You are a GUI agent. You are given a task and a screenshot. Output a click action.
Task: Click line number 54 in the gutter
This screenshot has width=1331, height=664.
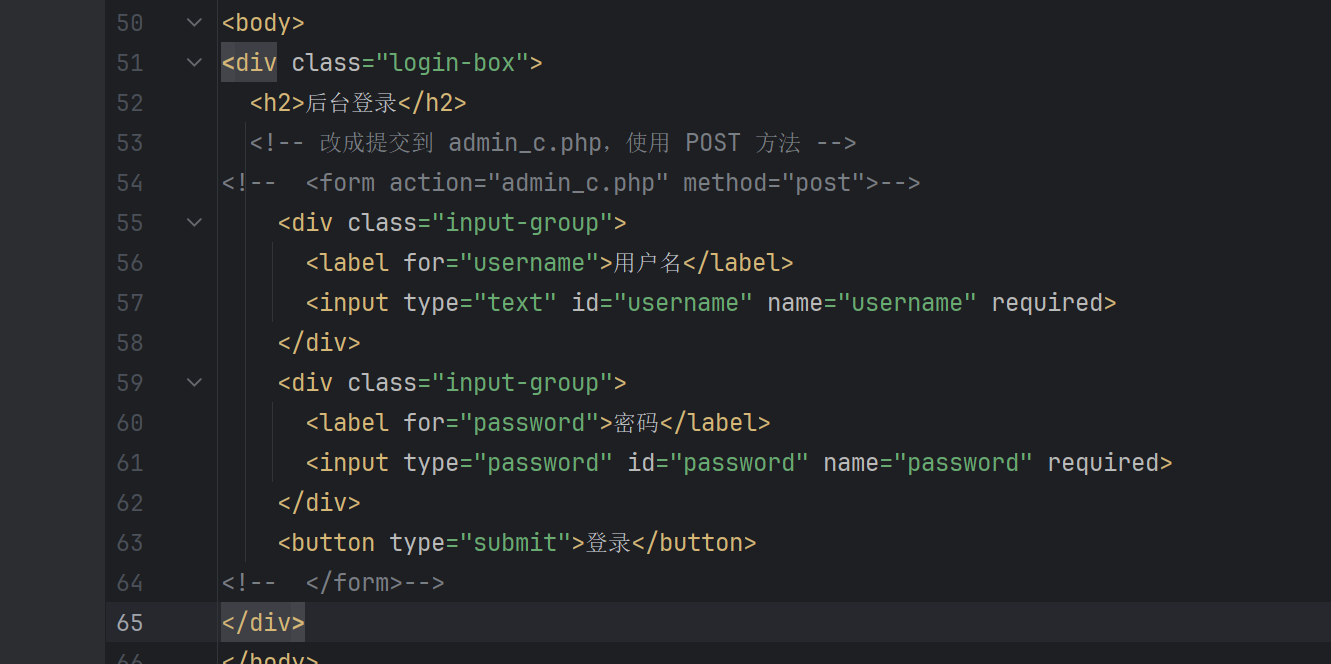click(x=130, y=182)
